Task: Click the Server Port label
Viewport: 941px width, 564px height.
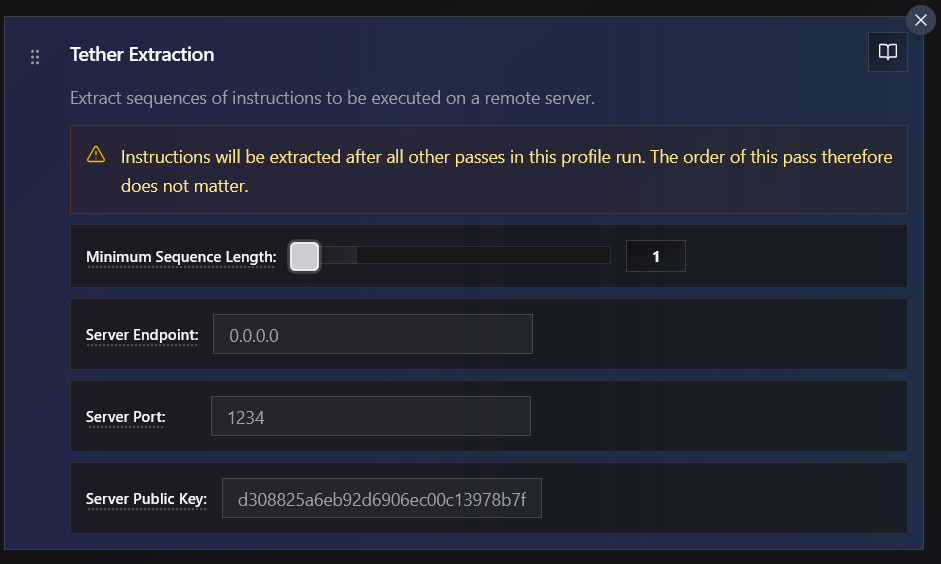Action: point(126,416)
